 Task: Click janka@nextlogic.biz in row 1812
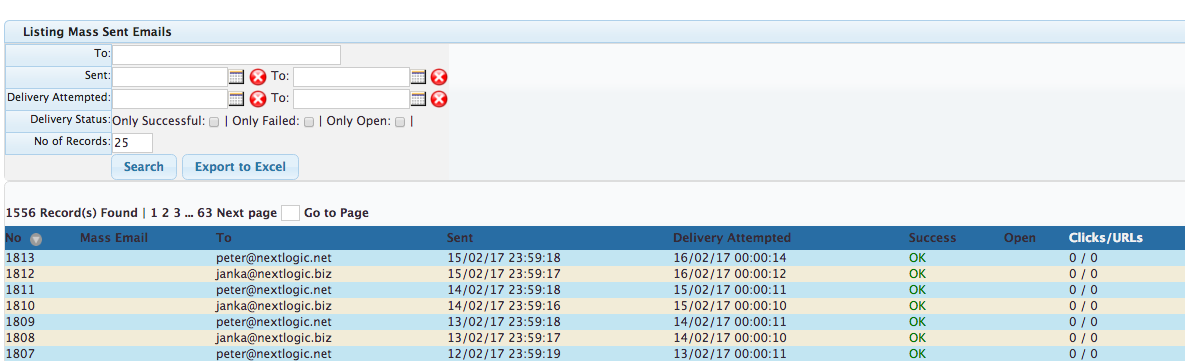pyautogui.click(x=274, y=273)
